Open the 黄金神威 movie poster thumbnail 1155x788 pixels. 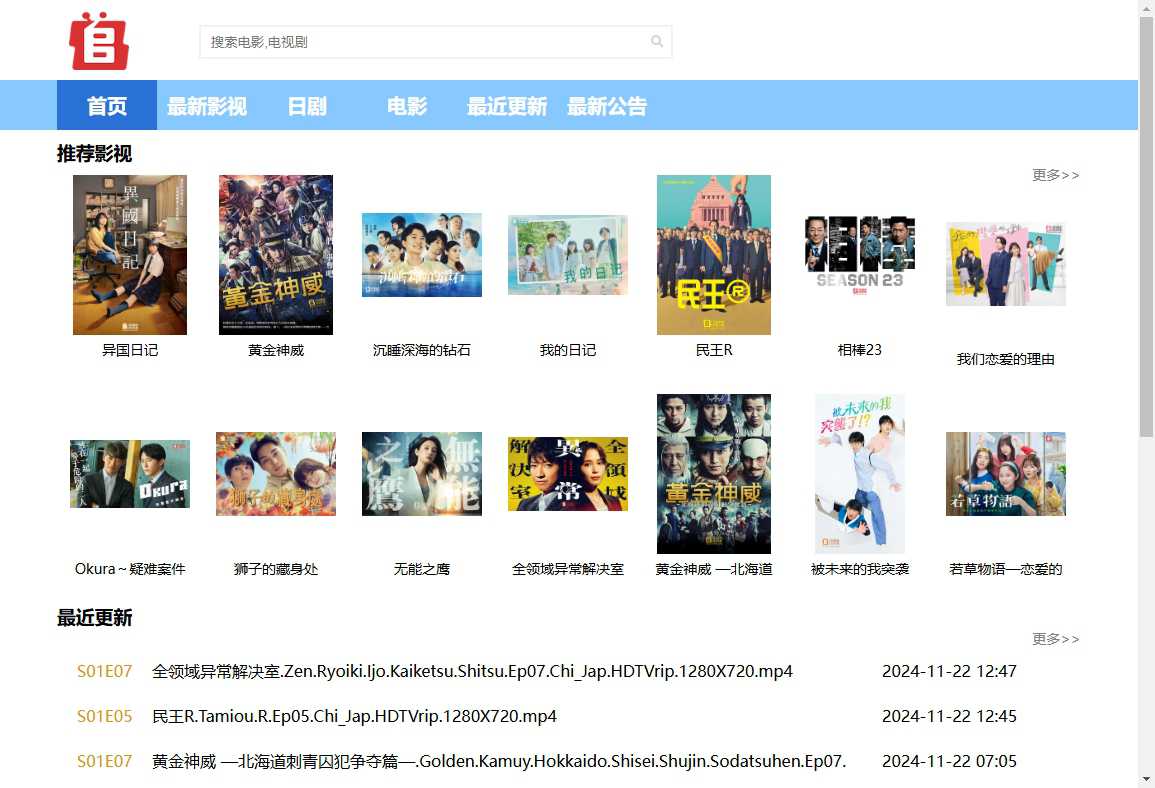[275, 255]
